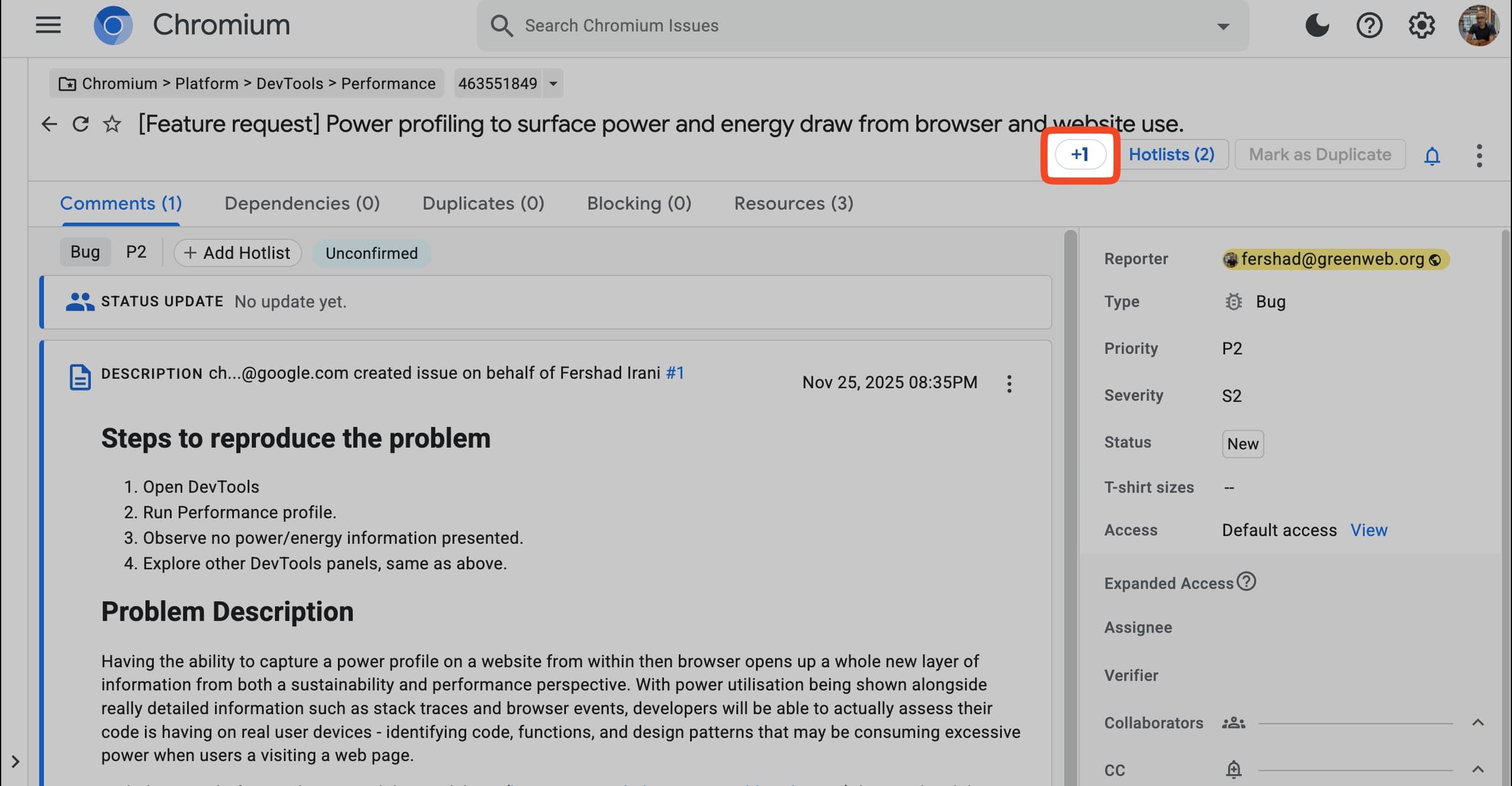1512x786 pixels.
Task: Collapse the CC section
Action: pyautogui.click(x=1478, y=769)
